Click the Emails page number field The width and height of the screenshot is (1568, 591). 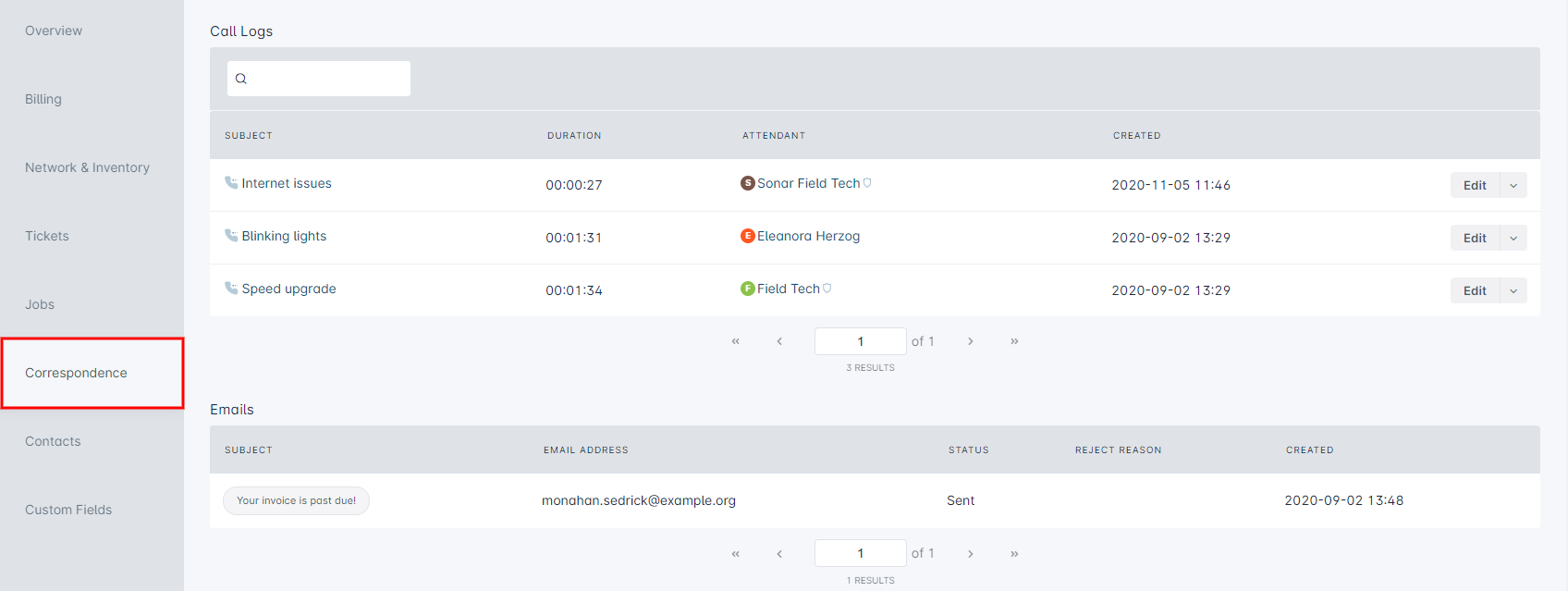tap(861, 554)
